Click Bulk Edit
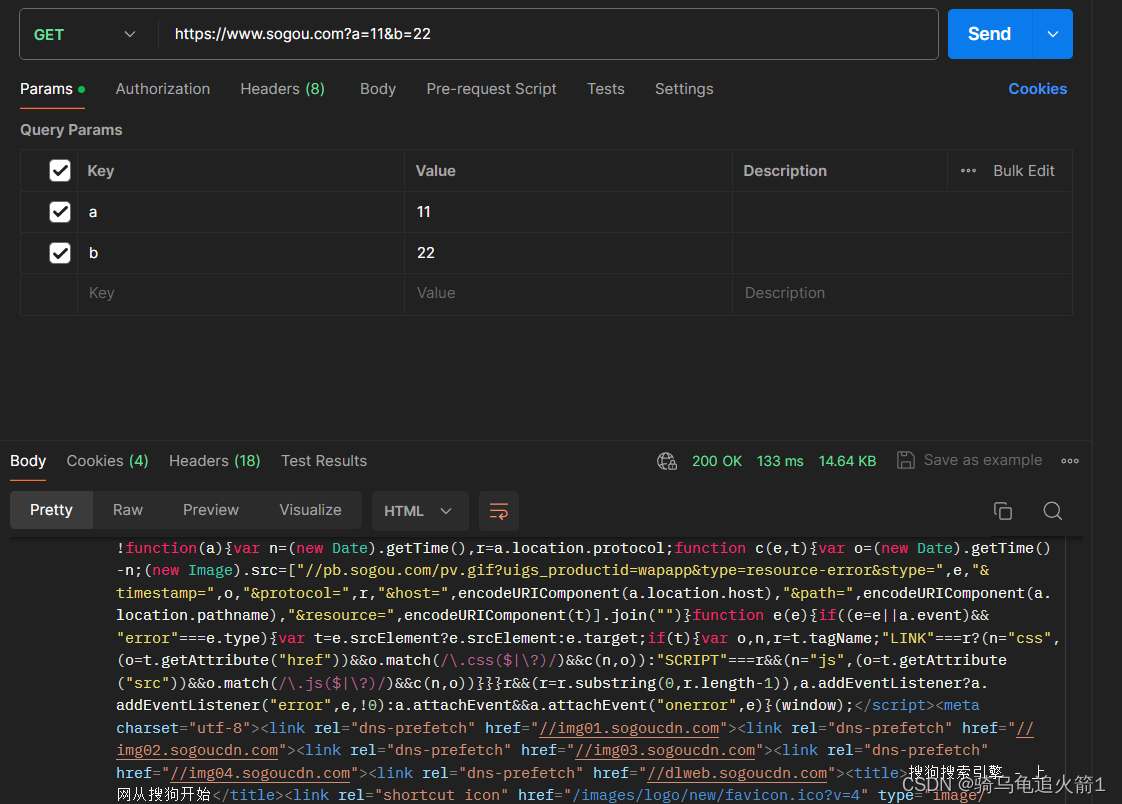 click(x=1023, y=171)
